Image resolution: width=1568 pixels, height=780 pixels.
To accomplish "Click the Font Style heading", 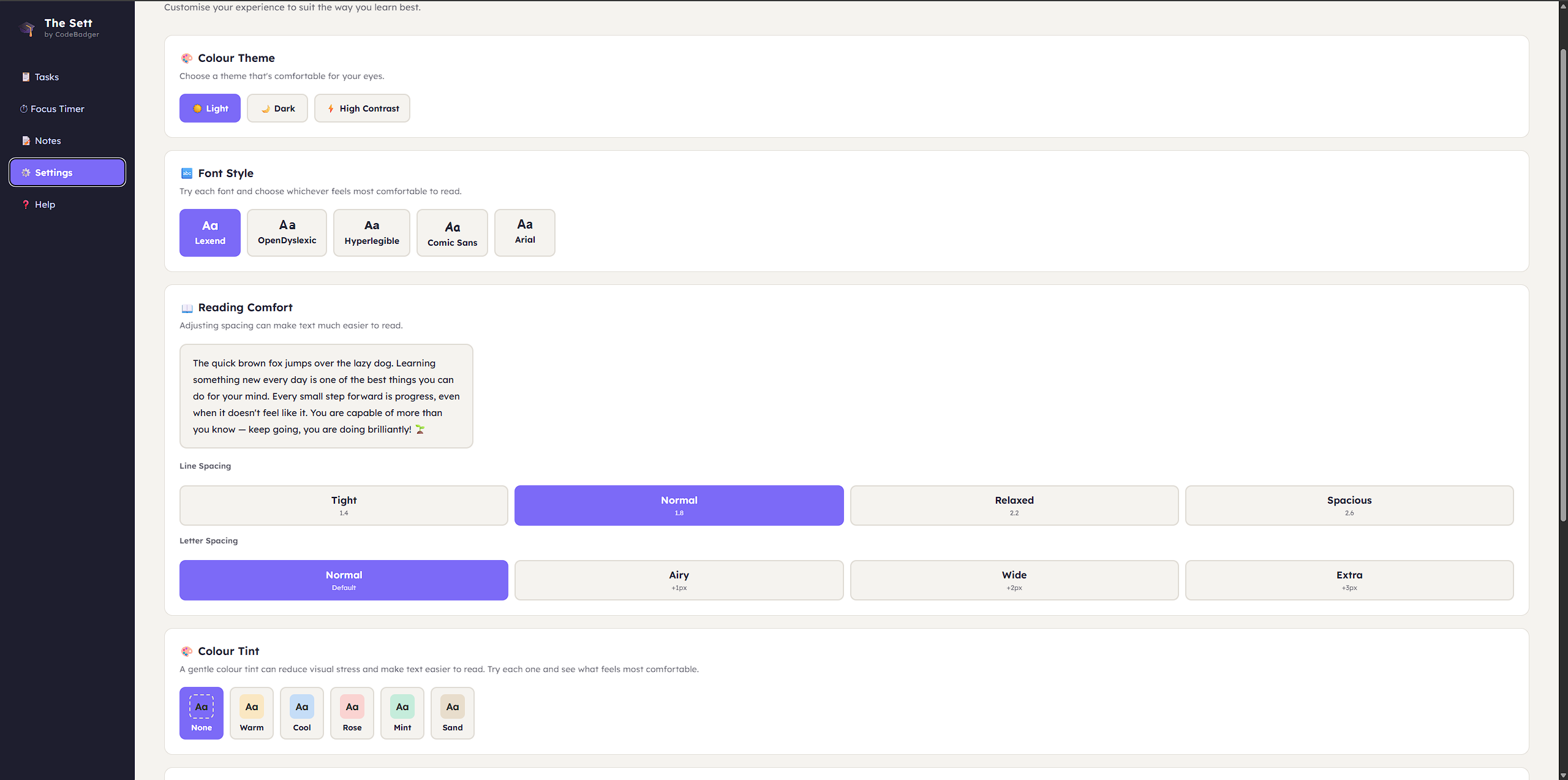I will (x=226, y=173).
